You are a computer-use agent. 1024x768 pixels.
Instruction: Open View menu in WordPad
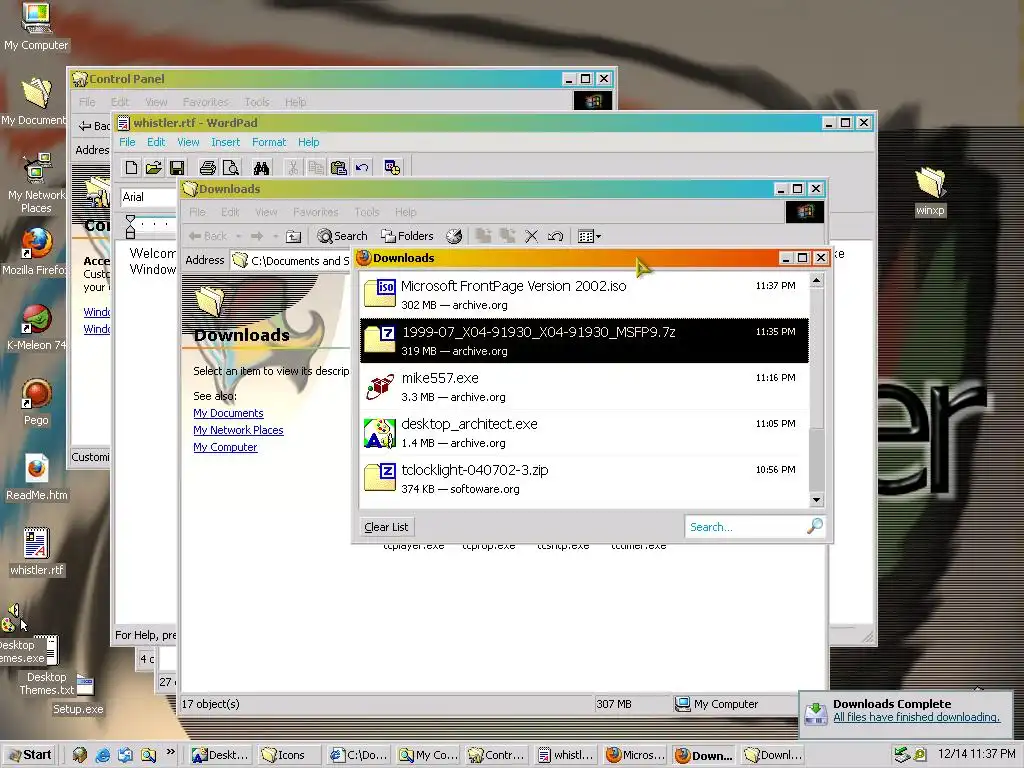point(188,142)
